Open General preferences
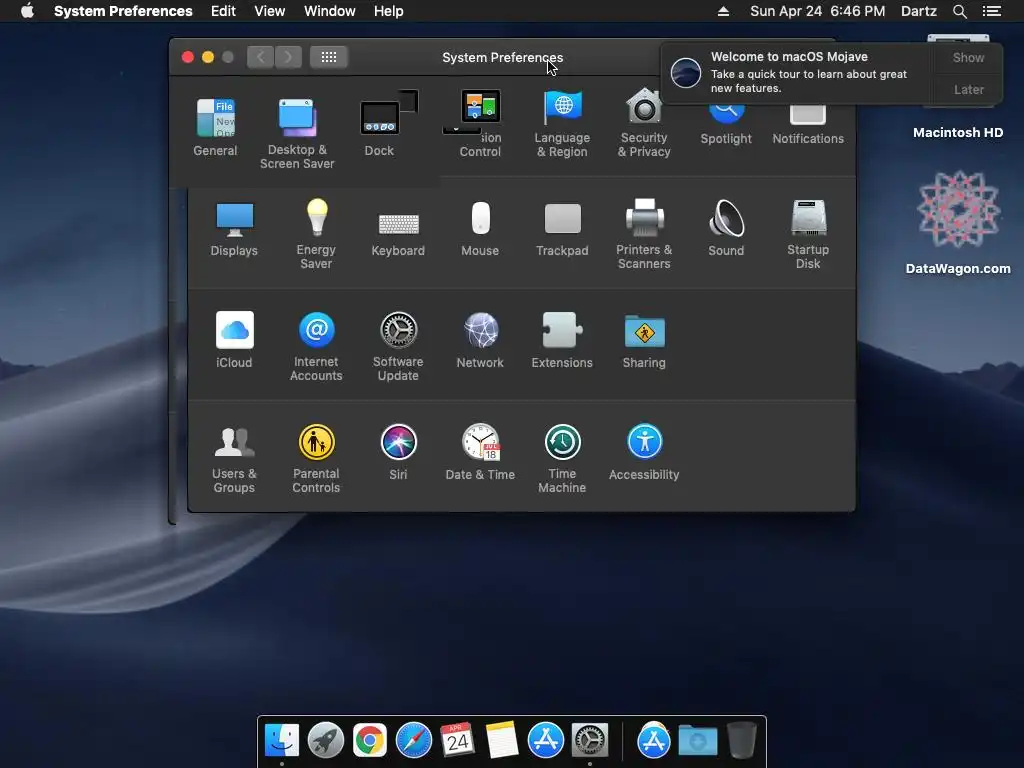 point(216,127)
